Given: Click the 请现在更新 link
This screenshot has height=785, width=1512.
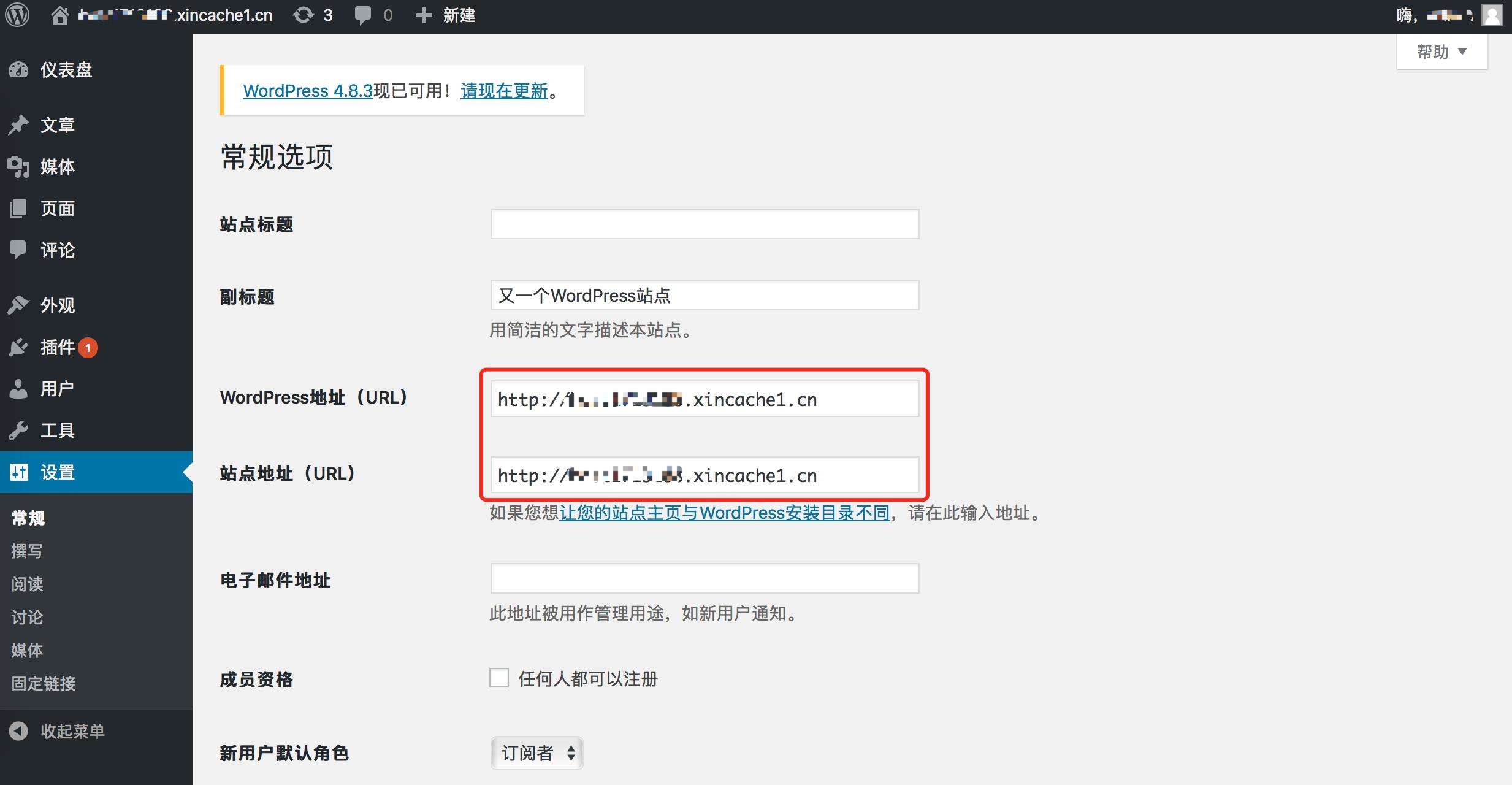Looking at the screenshot, I should click(504, 91).
